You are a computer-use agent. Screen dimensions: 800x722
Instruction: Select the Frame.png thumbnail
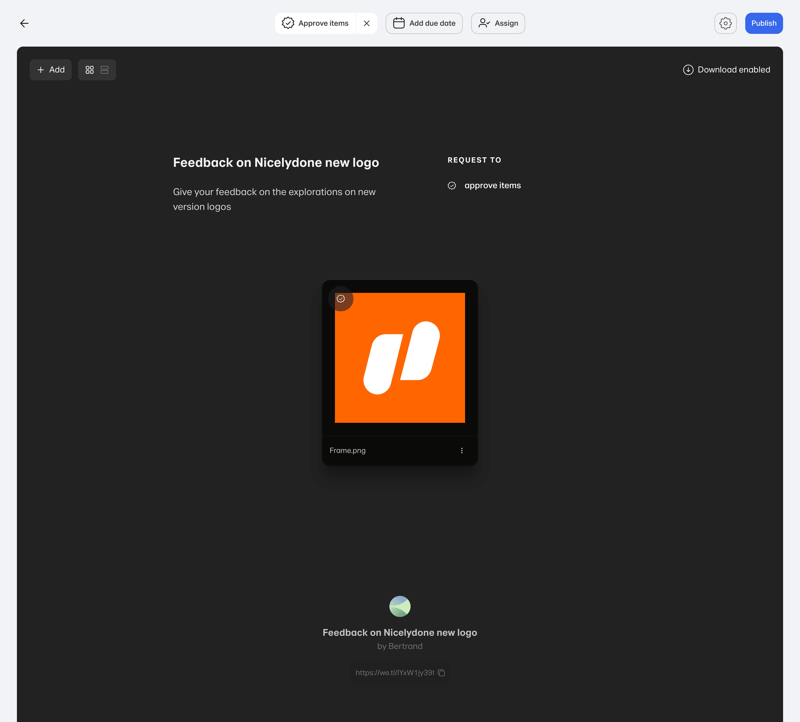coord(399,357)
